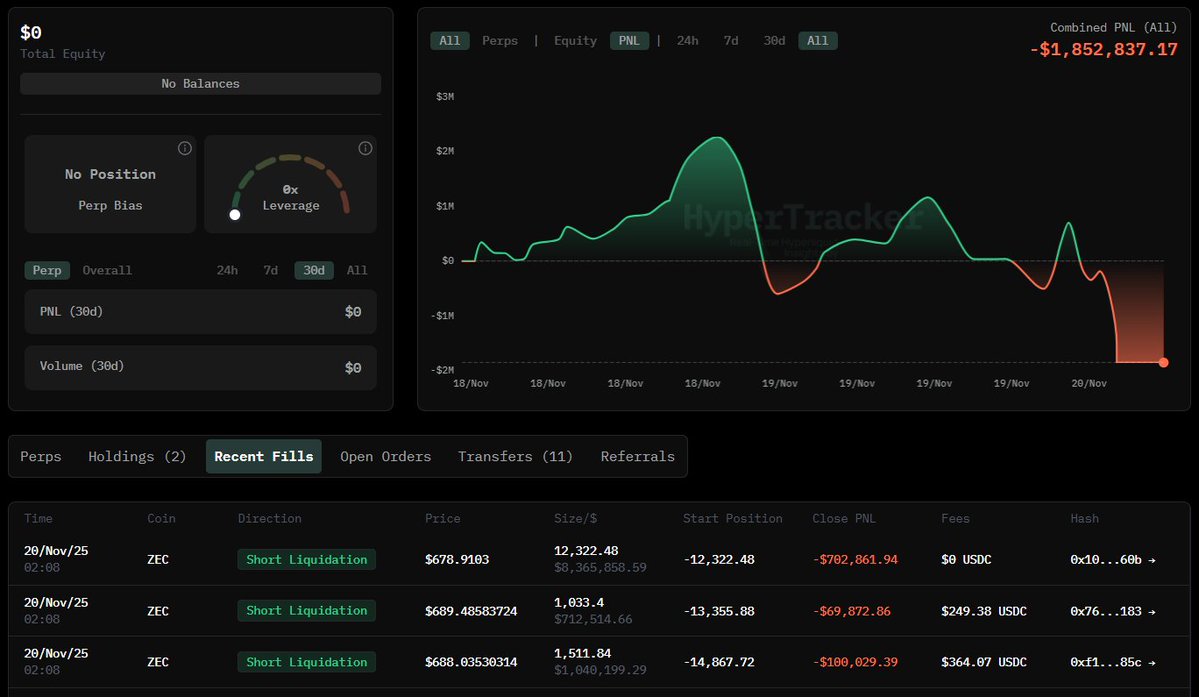Image resolution: width=1199 pixels, height=697 pixels.
Task: Click info icon on Perp Bias card
Action: point(184,148)
